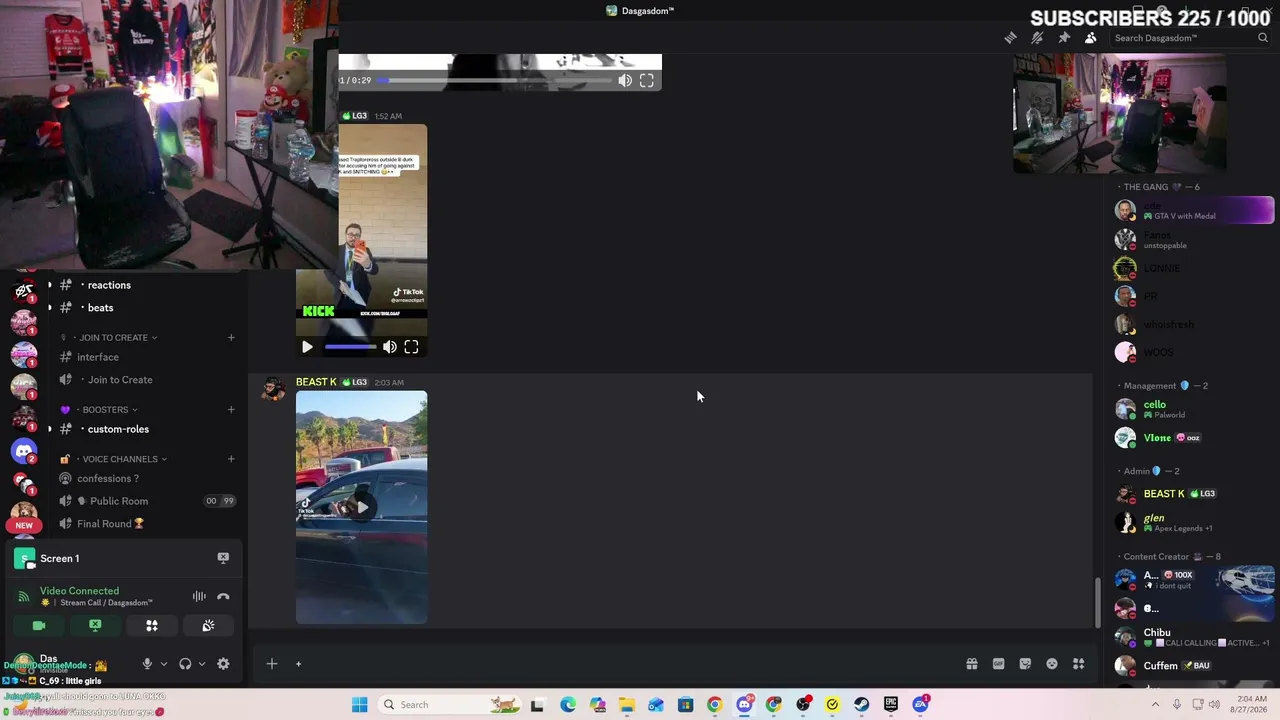Viewport: 1280px width, 720px height.
Task: Open the custom-roles channel
Action: click(x=146, y=429)
